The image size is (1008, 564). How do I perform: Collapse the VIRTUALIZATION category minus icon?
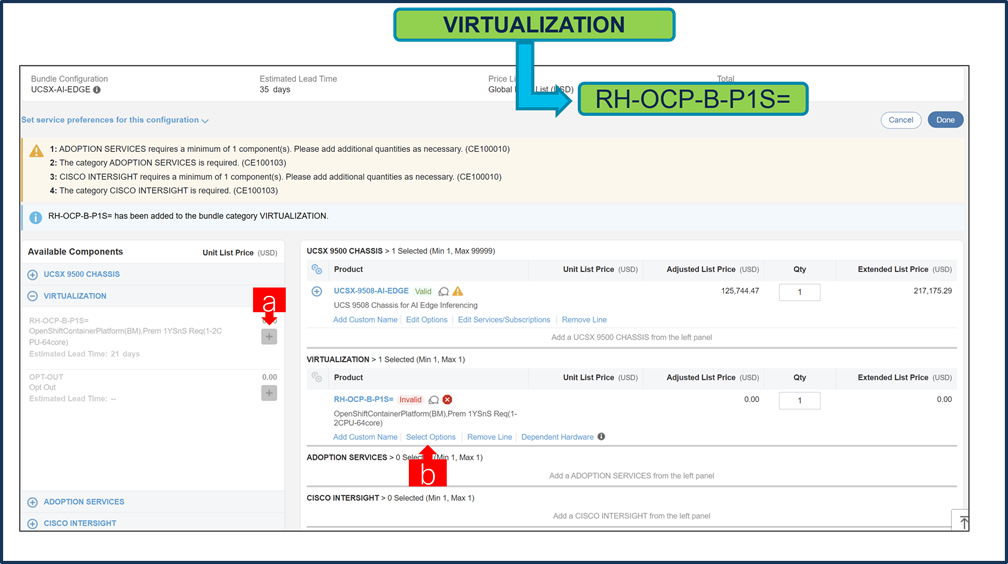pos(33,296)
